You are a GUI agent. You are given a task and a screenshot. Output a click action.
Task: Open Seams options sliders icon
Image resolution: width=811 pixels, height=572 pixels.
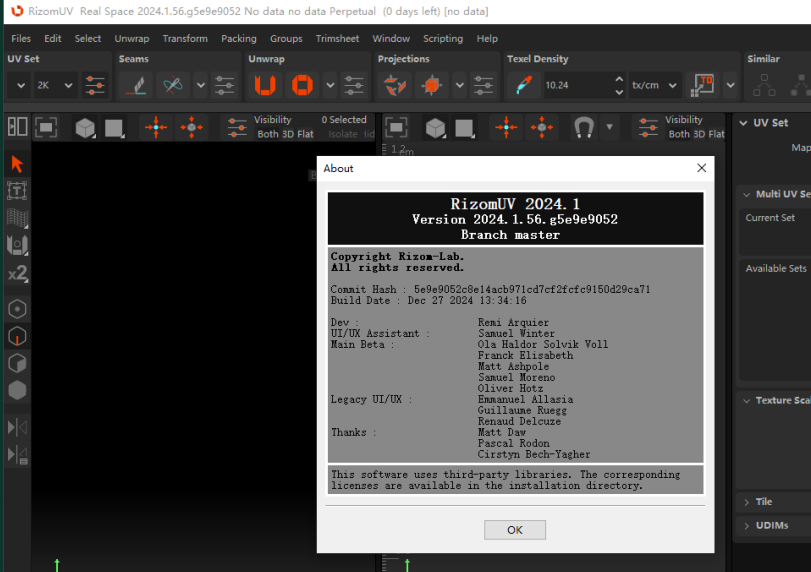pos(224,85)
